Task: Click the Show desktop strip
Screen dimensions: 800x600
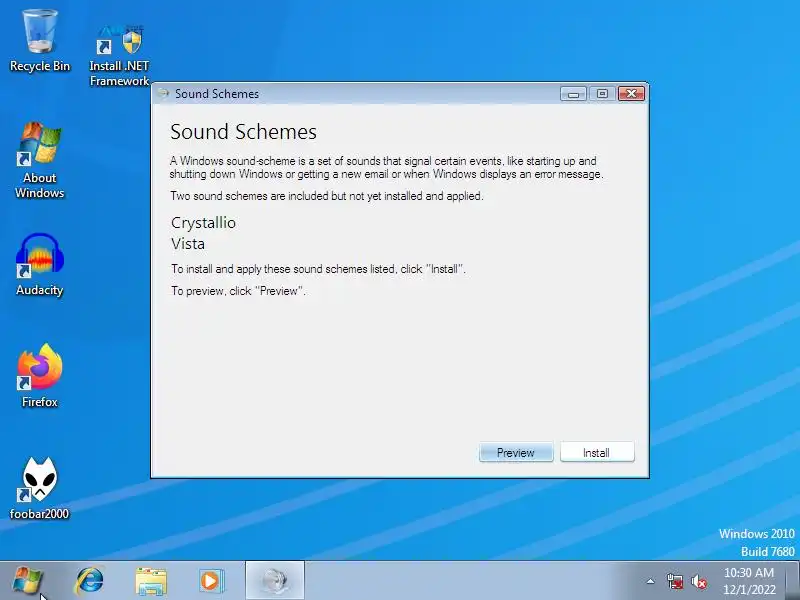Action: pos(793,581)
